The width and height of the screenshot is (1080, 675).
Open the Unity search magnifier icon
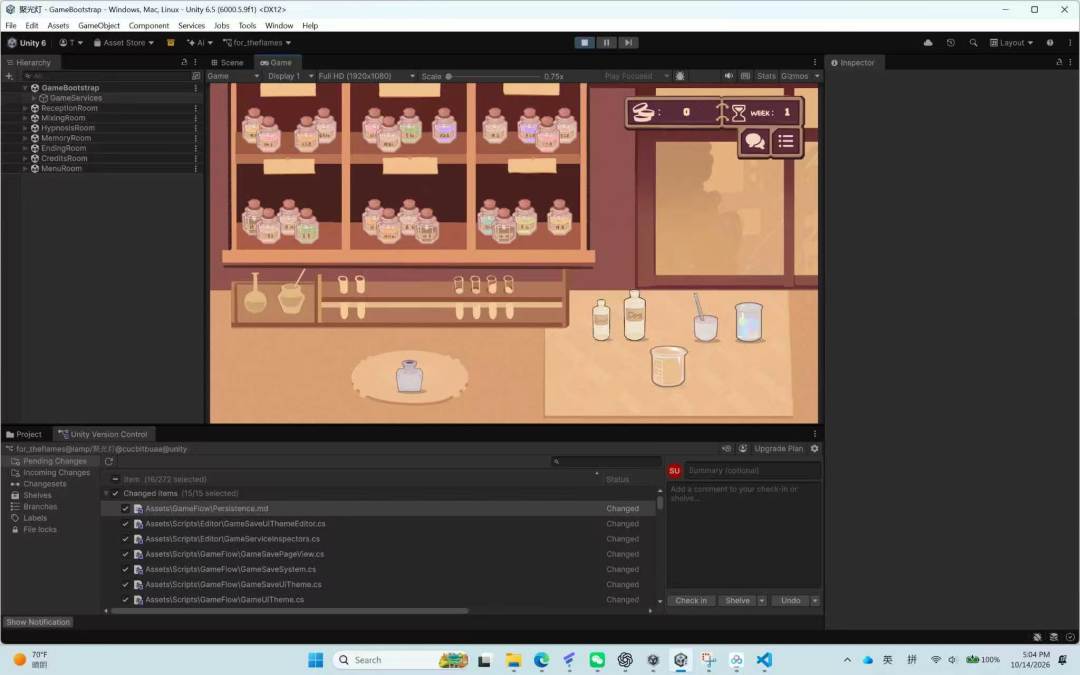pos(973,43)
